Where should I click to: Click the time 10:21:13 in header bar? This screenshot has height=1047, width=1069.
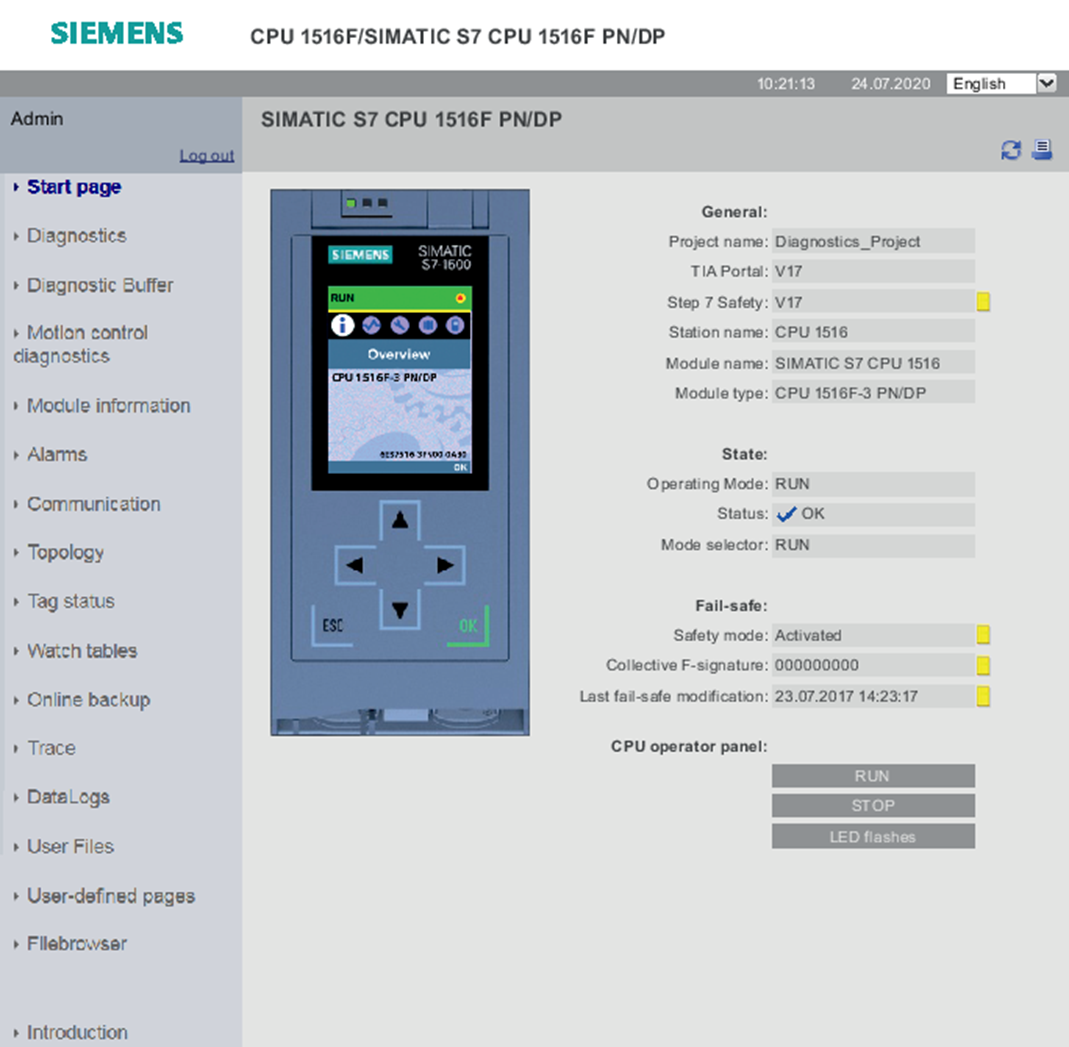tap(786, 84)
